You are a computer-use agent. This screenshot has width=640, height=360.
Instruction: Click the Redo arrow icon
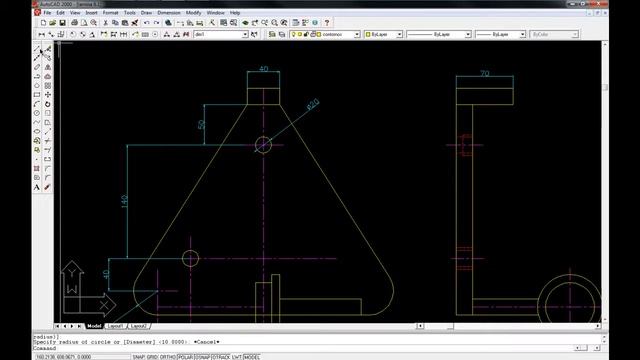156,23
